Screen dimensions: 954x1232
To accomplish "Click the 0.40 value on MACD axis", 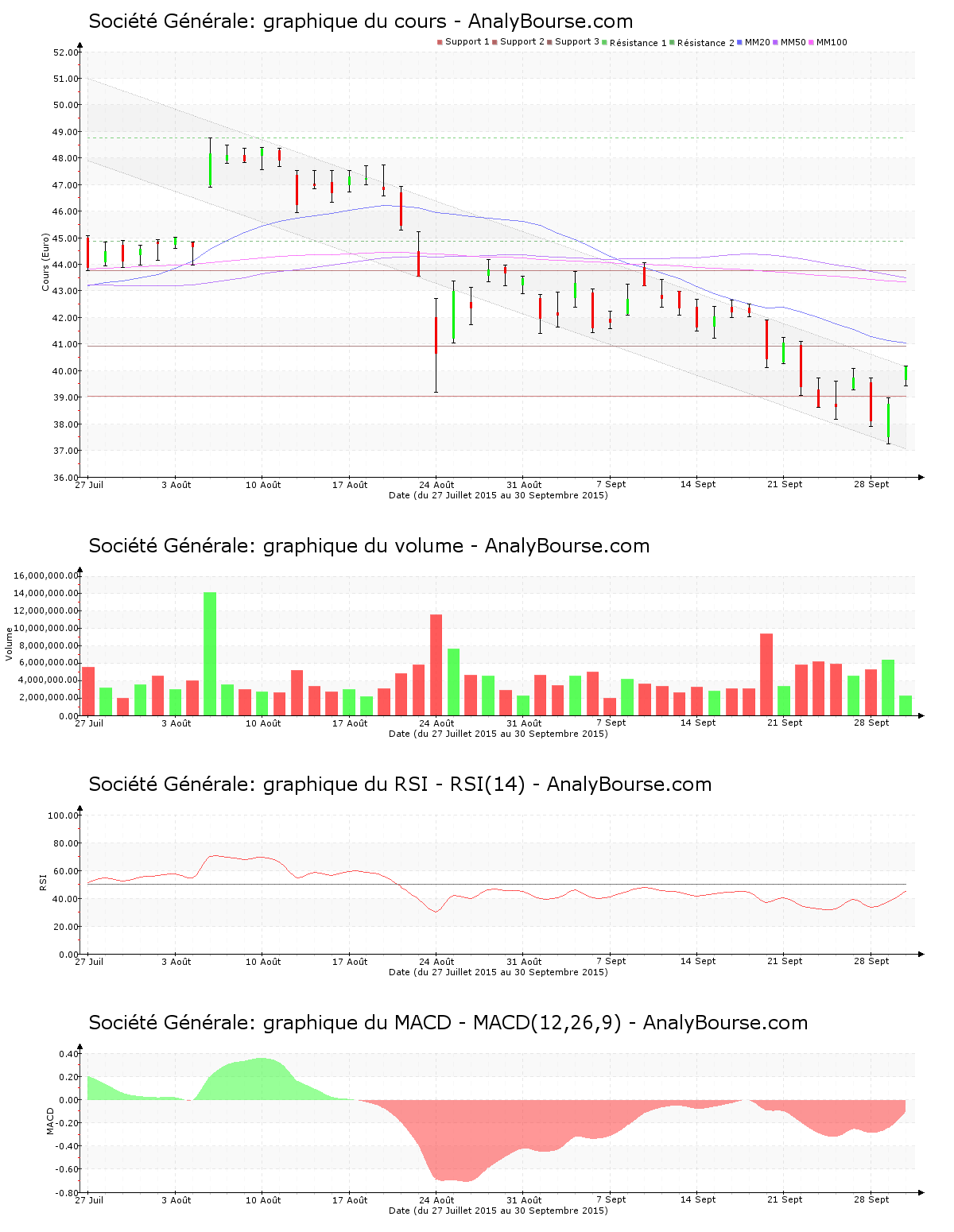I will tap(70, 1054).
